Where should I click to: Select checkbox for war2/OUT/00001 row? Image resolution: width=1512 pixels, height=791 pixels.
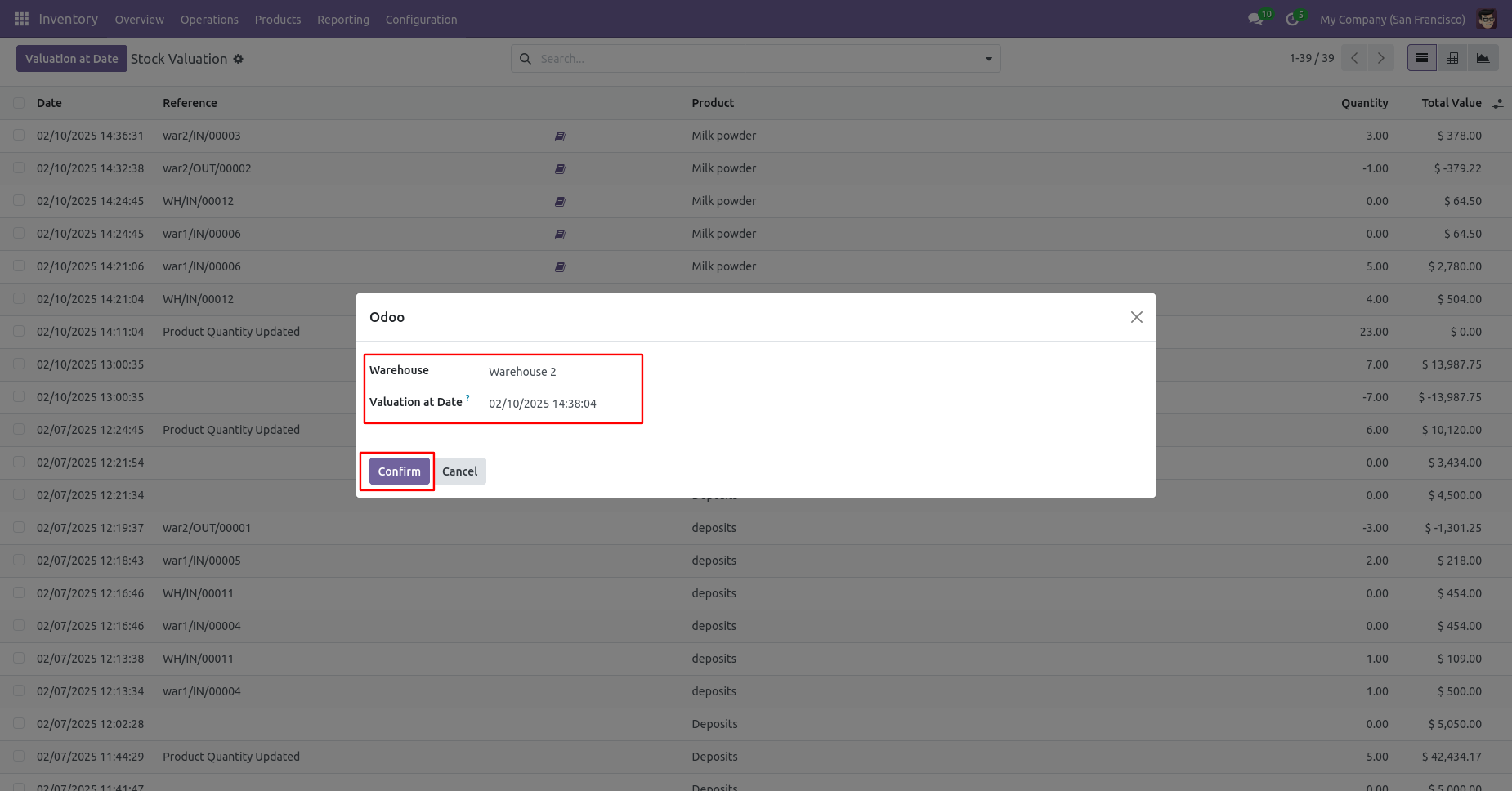pyautogui.click(x=19, y=528)
